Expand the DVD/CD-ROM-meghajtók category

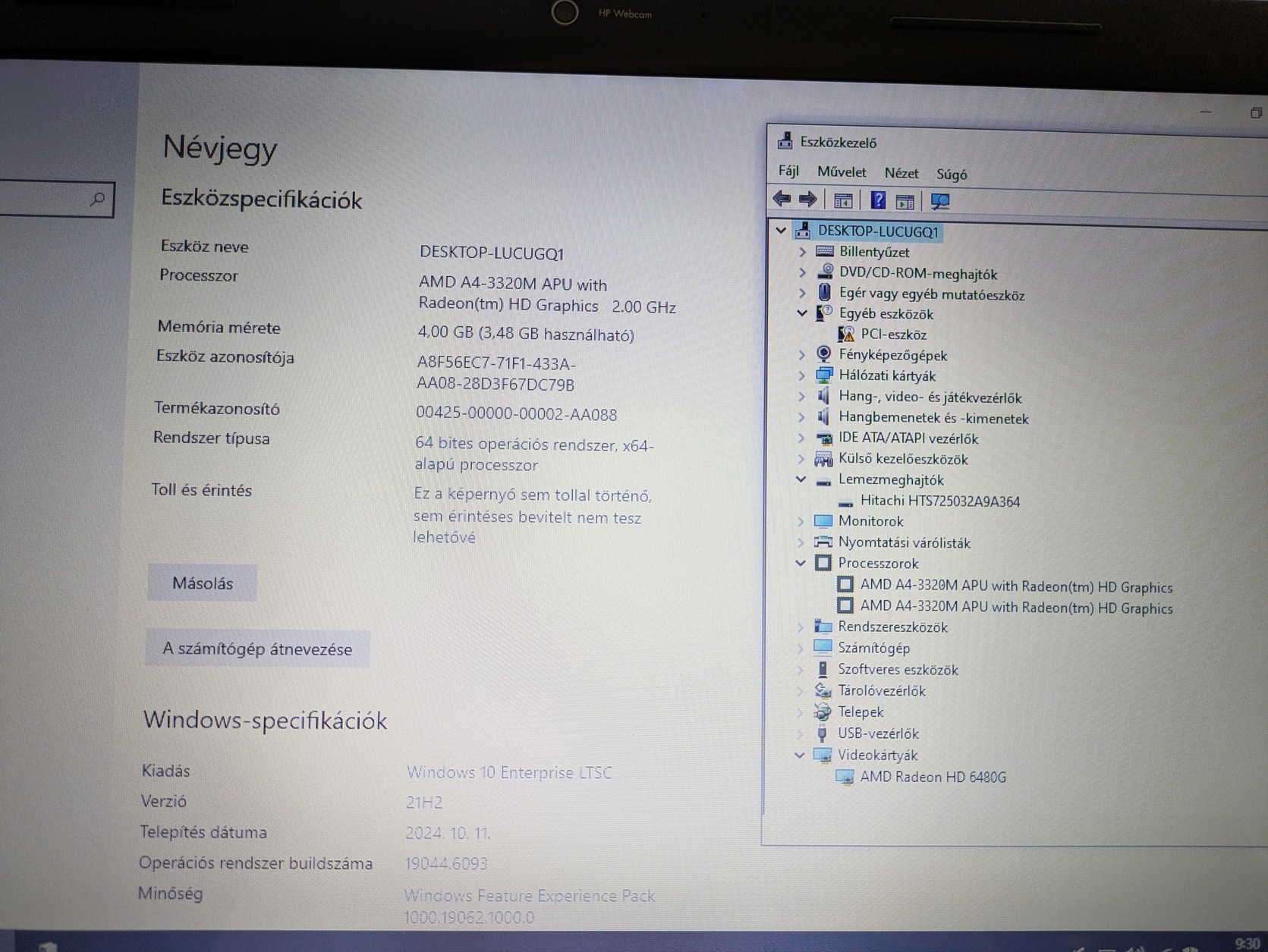[803, 272]
